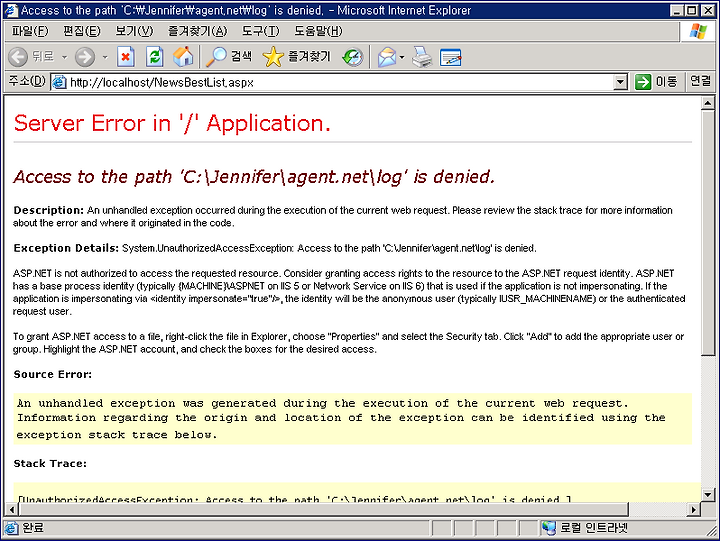Stop page loading with the red X icon
This screenshot has width=720, height=541.
(x=125, y=57)
